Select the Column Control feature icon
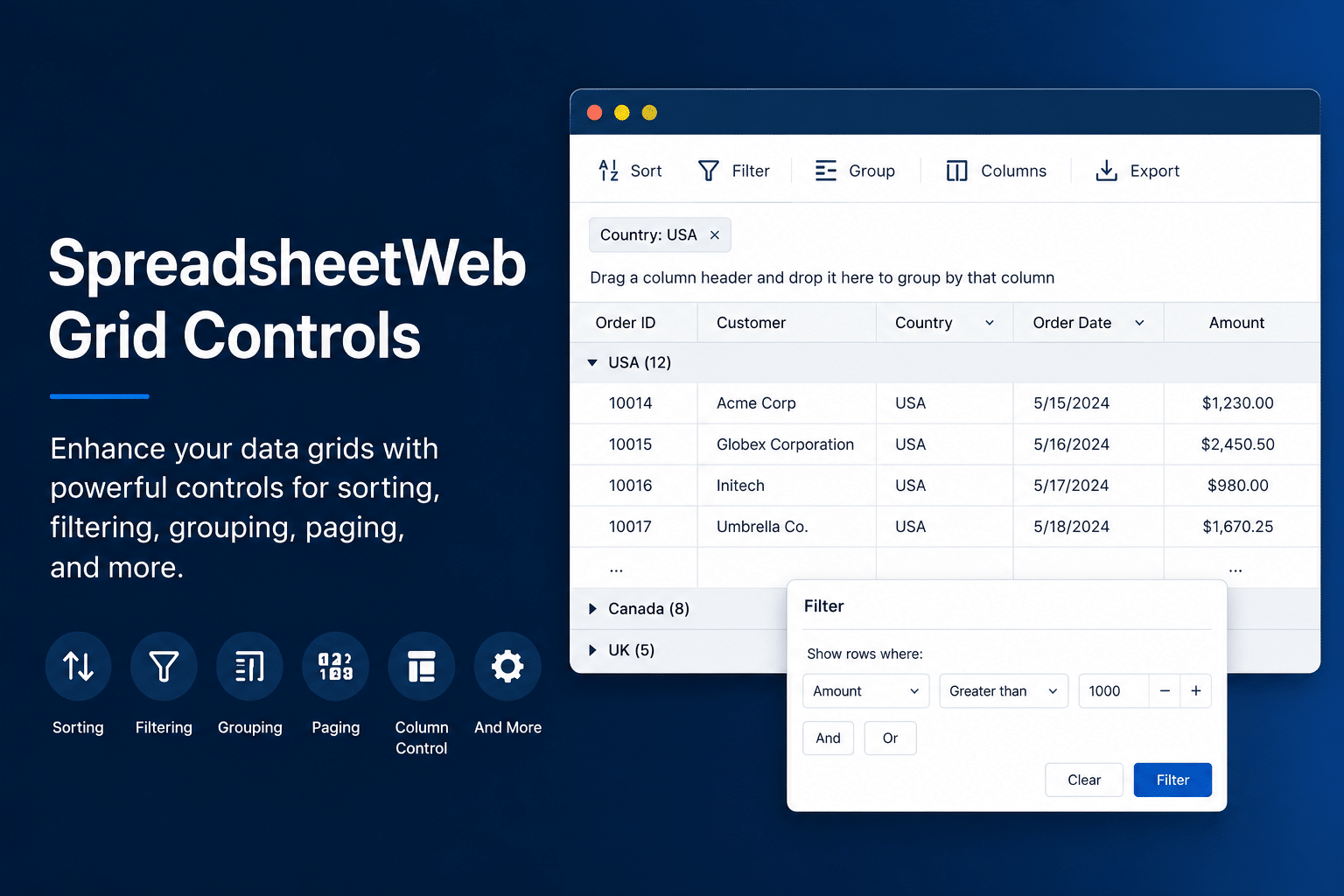1344x896 pixels. (x=421, y=667)
